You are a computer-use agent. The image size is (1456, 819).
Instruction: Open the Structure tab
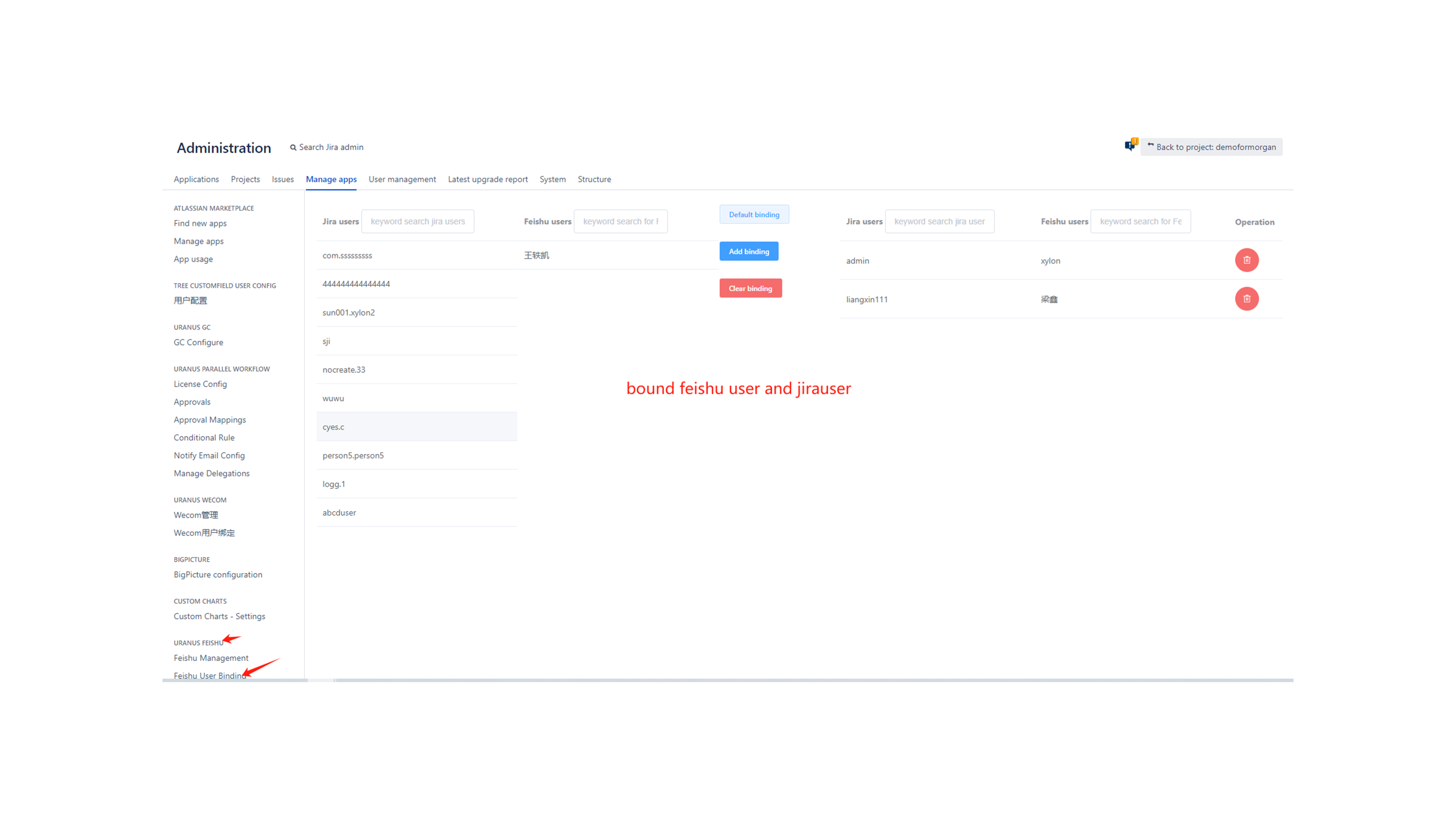(x=594, y=179)
